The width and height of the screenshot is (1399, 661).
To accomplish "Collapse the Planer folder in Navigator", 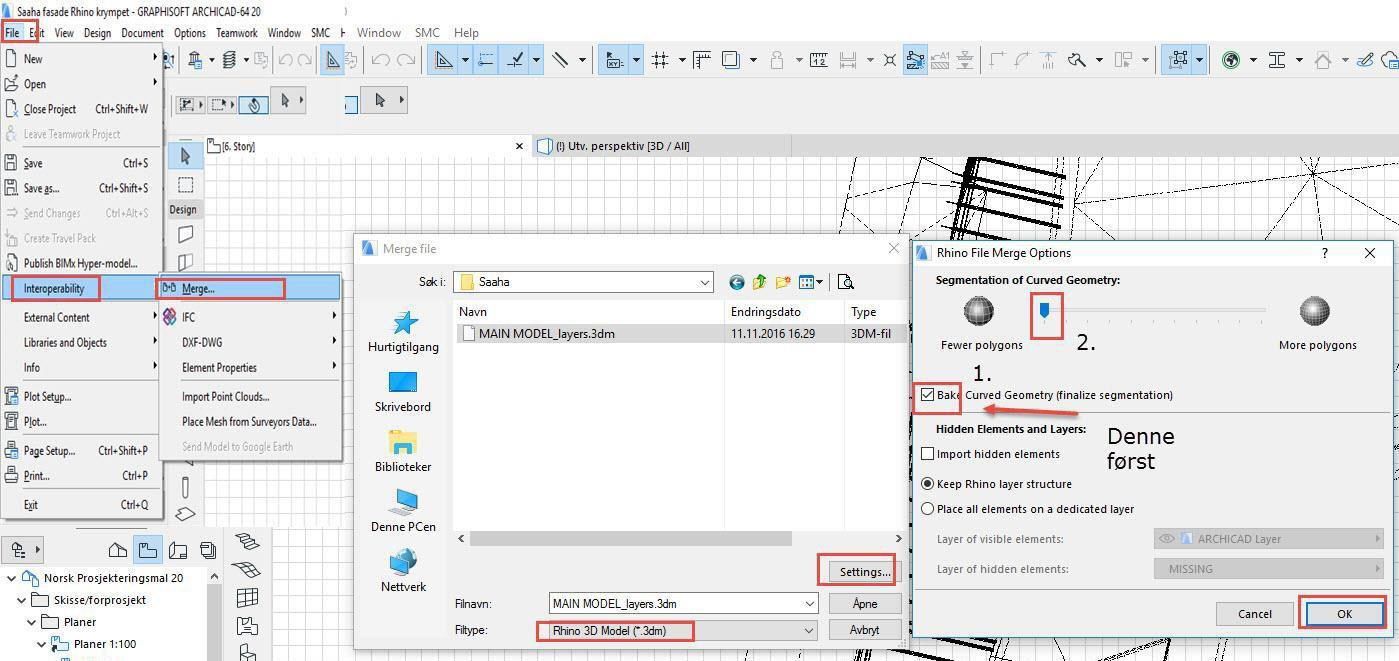I will [32, 622].
